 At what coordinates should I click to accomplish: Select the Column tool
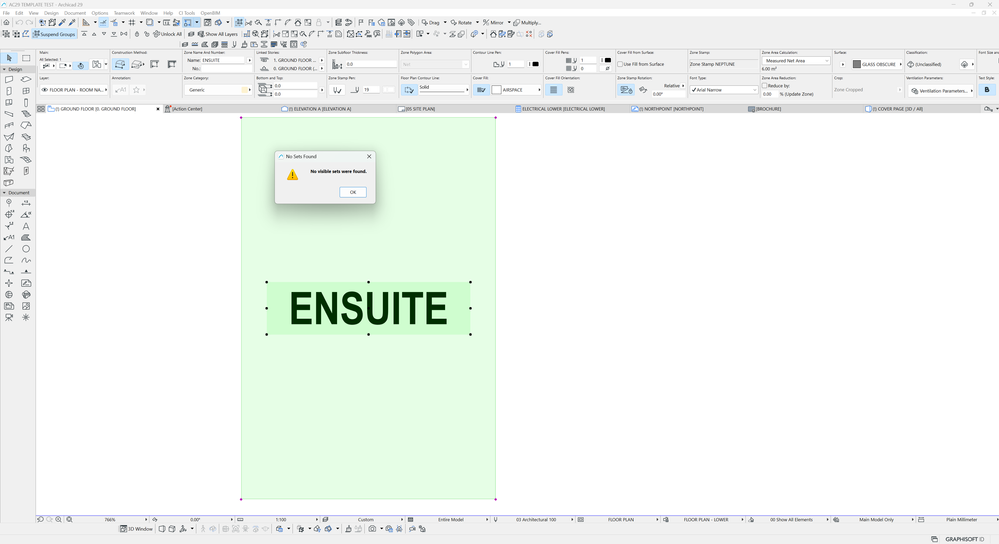(26, 103)
